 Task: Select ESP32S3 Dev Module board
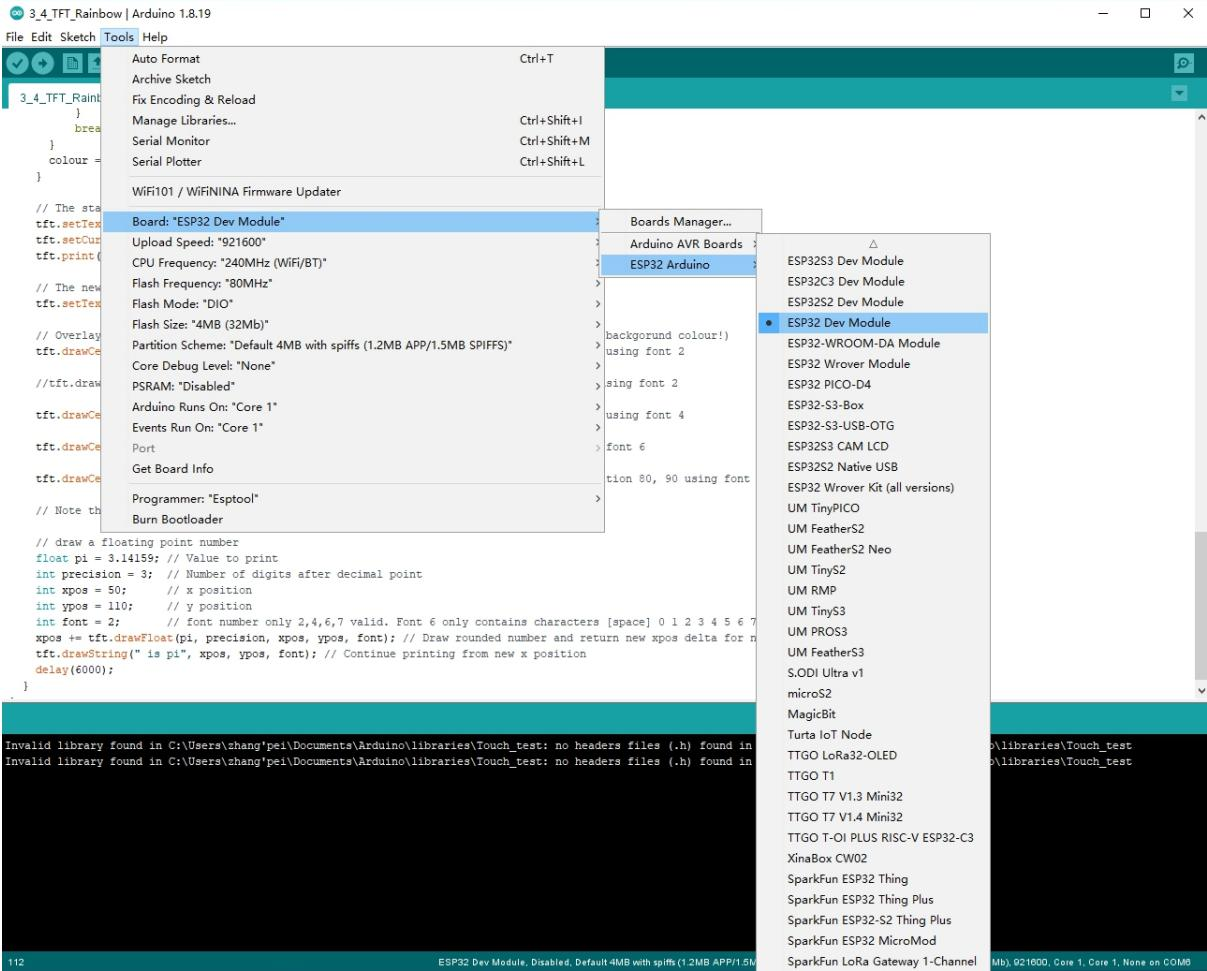873,261
